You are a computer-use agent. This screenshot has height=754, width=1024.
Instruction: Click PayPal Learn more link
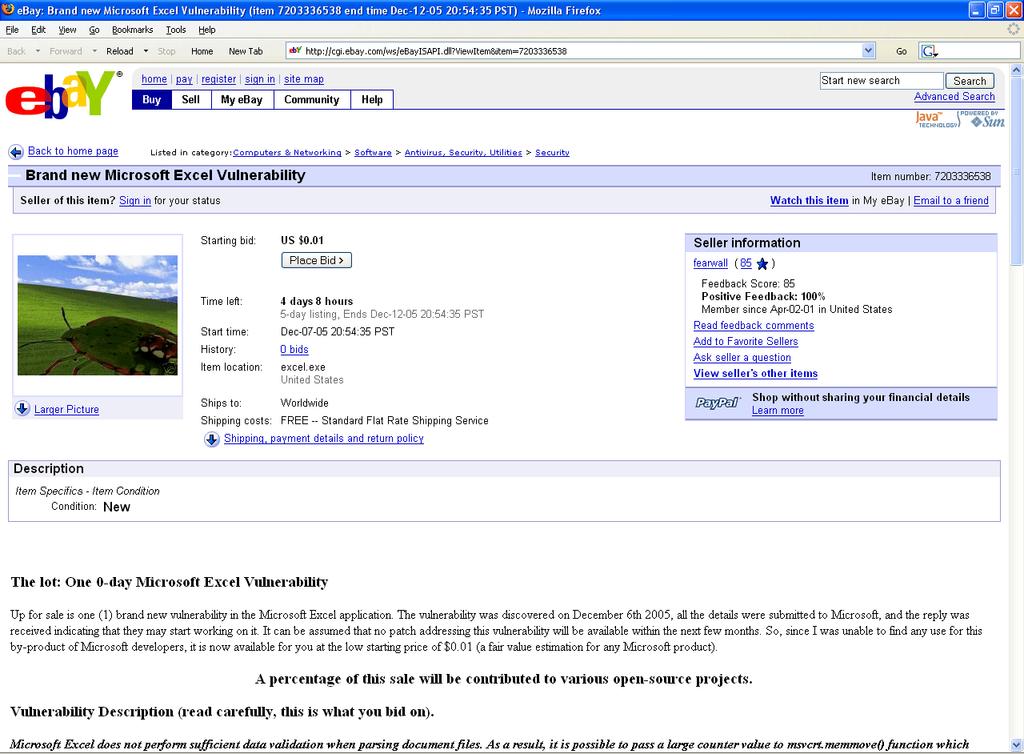778,411
